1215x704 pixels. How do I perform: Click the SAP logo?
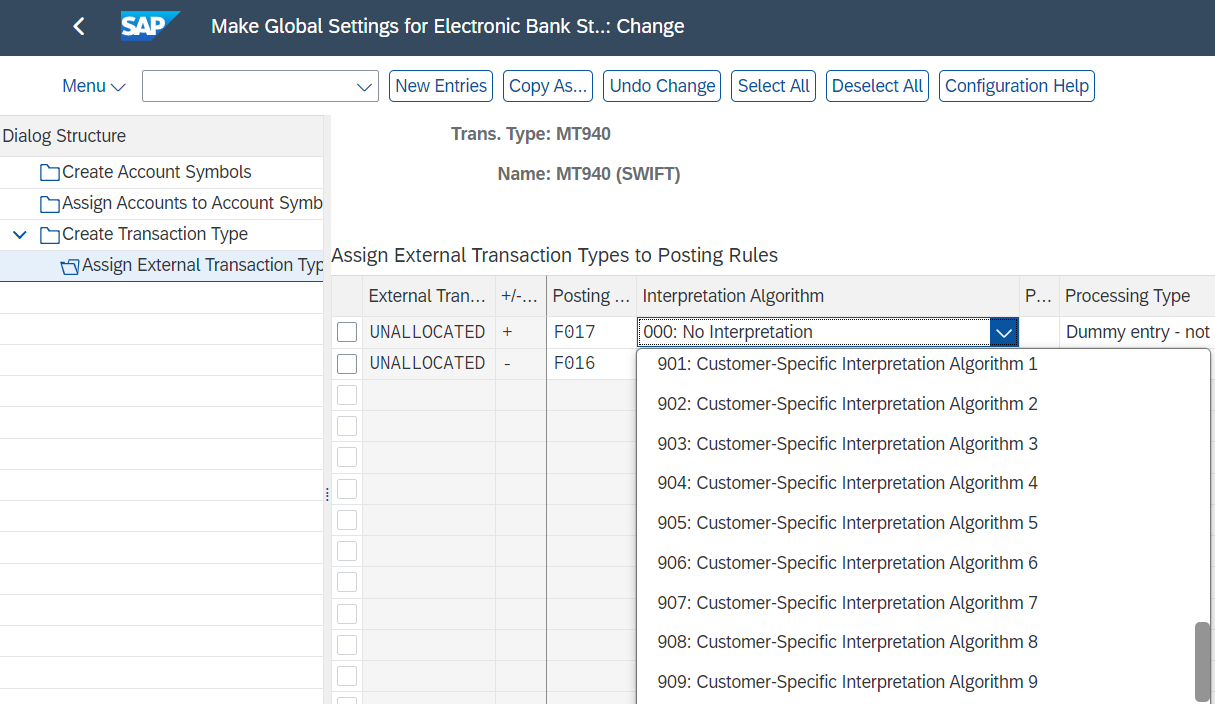click(x=150, y=26)
